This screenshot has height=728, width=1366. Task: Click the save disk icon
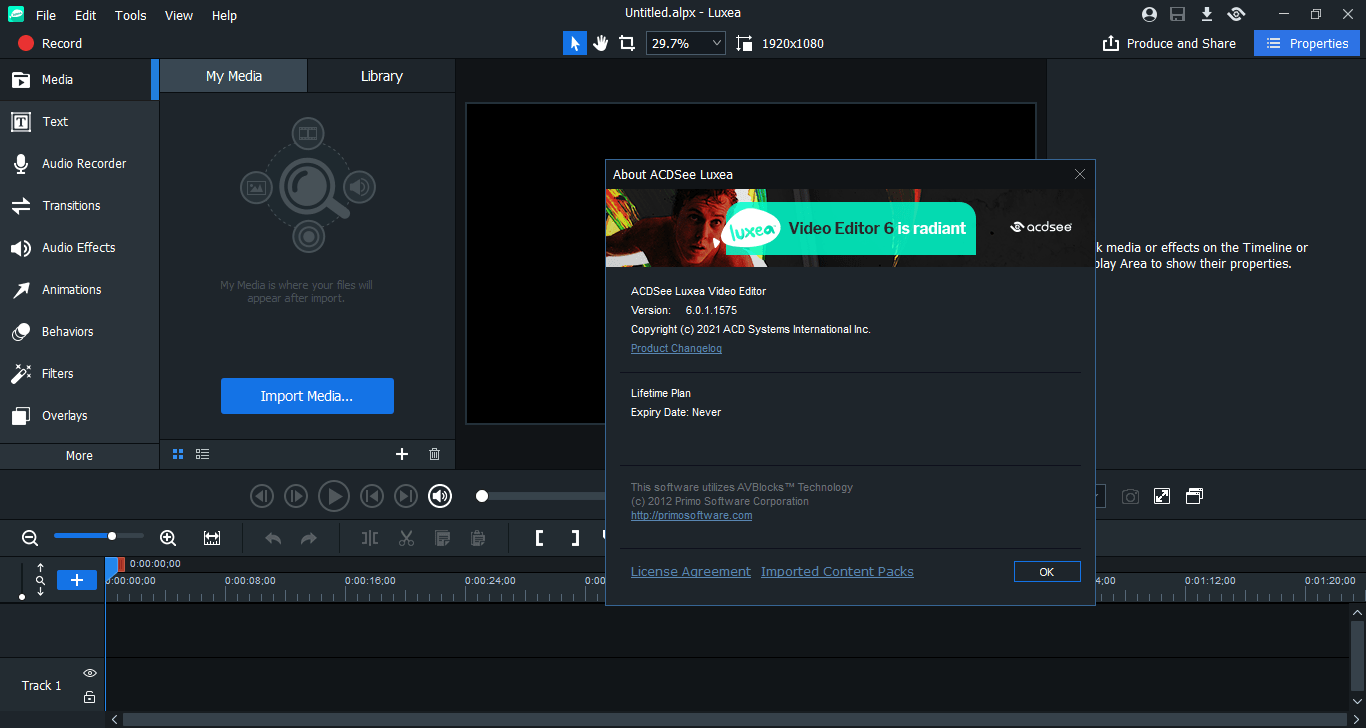click(x=1178, y=14)
